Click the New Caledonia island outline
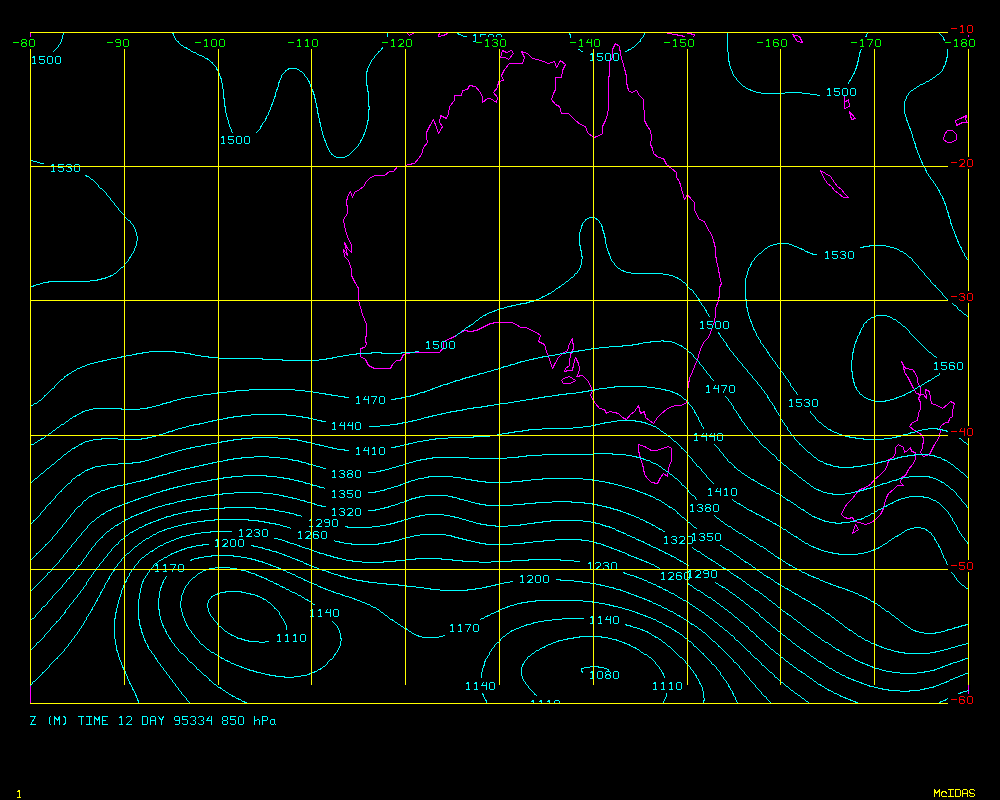 pyautogui.click(x=833, y=184)
